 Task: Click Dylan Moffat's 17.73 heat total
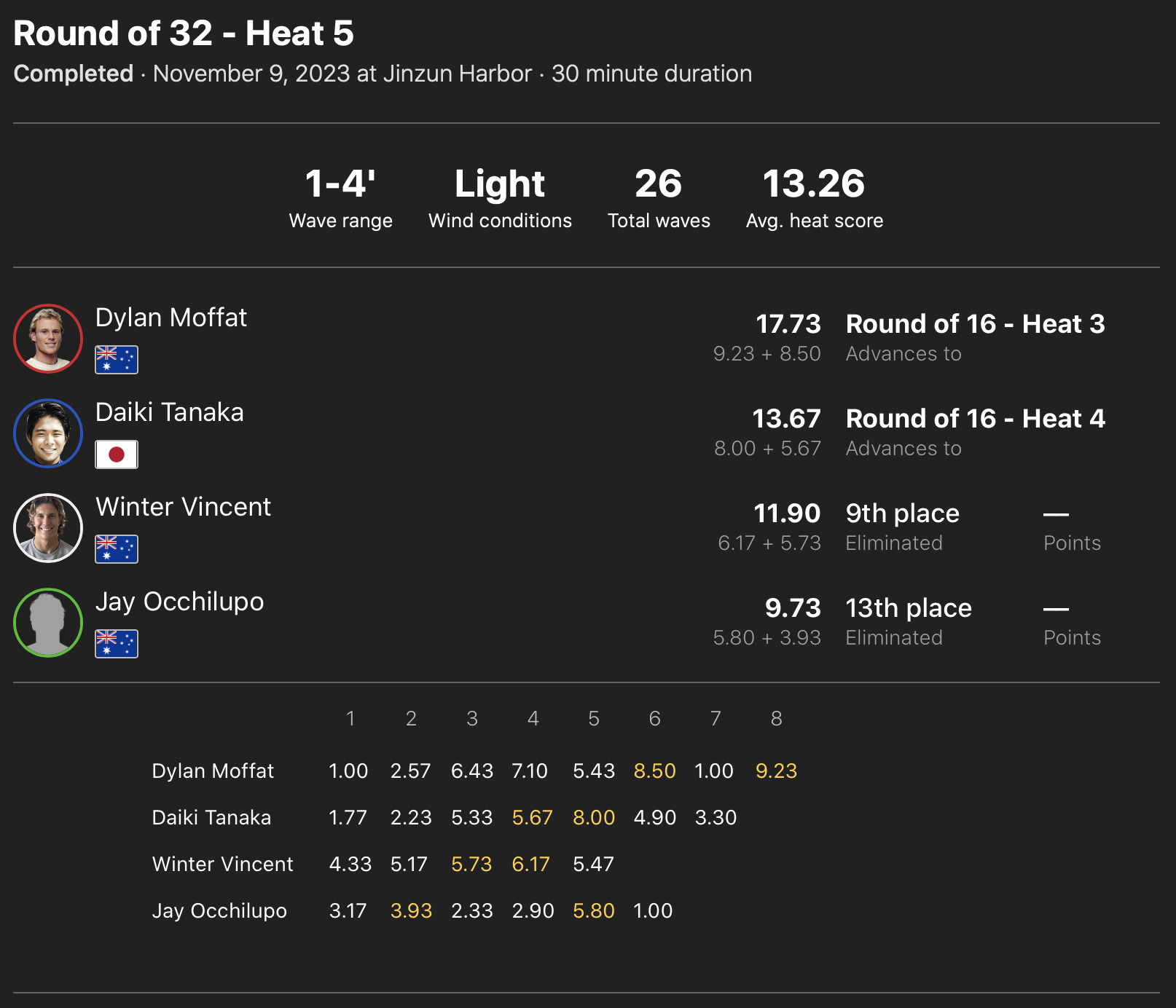point(788,324)
